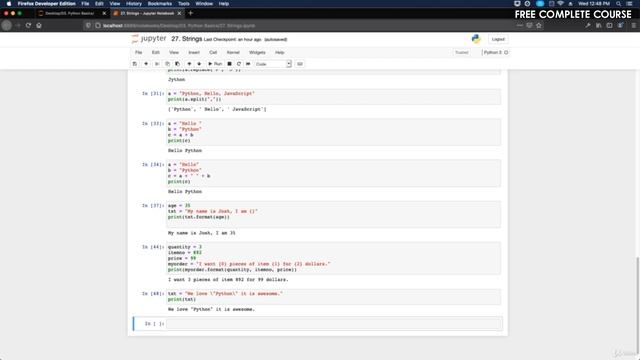The image size is (640, 360).
Task: Open the Jupyter Cell menu
Action: (x=213, y=53)
